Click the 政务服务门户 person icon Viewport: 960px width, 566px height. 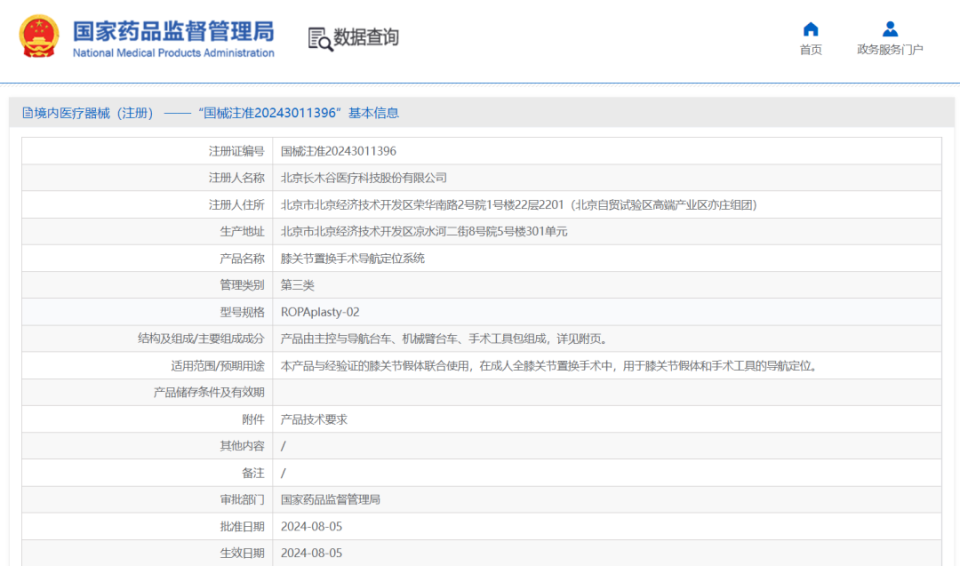[890, 29]
